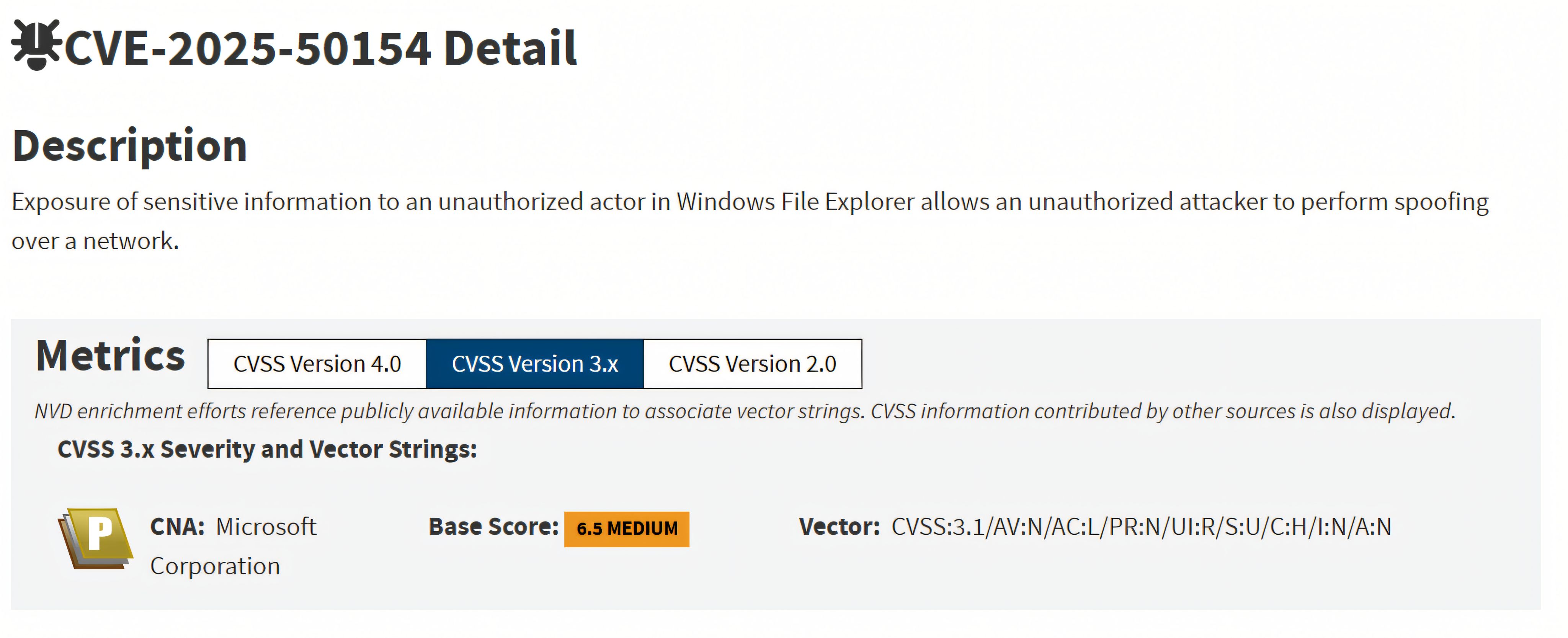The height and width of the screenshot is (638, 1568).
Task: Select the CVSS Version 3.x tab
Action: click(x=534, y=364)
